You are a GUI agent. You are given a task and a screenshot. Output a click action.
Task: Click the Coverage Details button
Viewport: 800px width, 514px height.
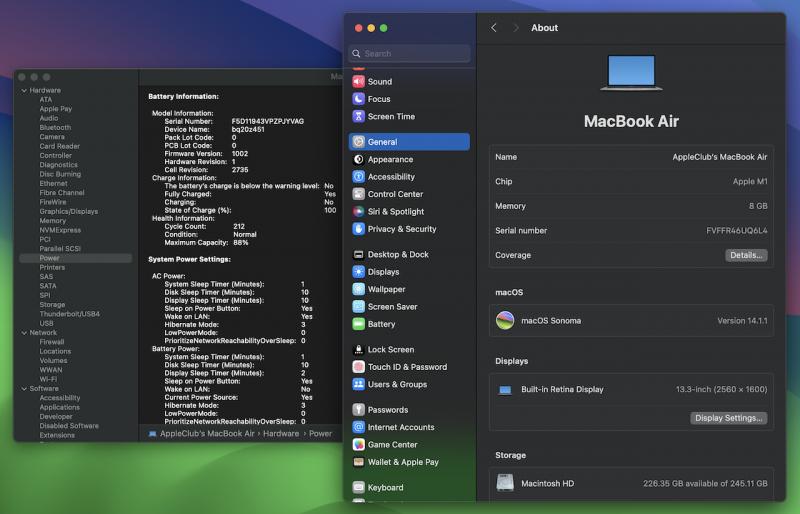[x=746, y=255]
